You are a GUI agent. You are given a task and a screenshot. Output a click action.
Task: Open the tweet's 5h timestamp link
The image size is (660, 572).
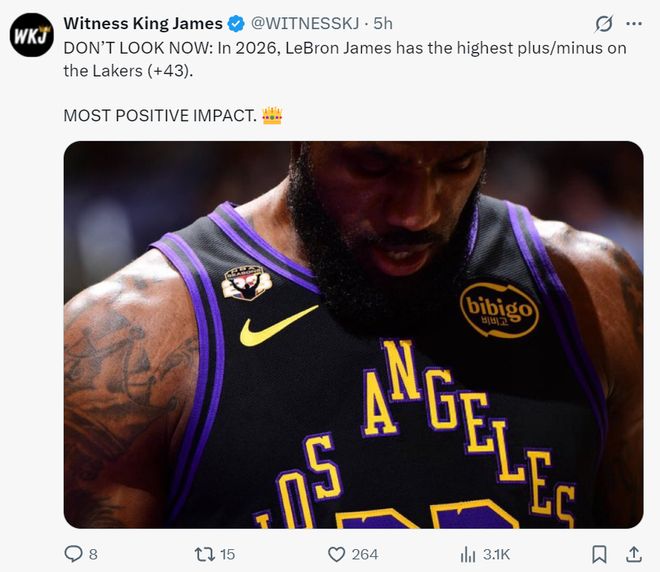383,22
